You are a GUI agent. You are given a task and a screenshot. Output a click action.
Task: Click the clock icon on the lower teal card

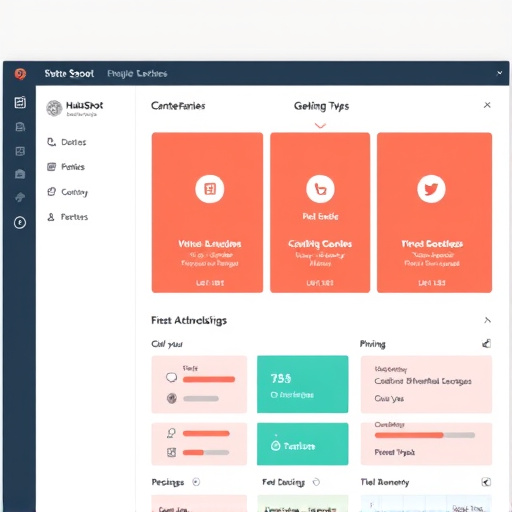click(276, 446)
